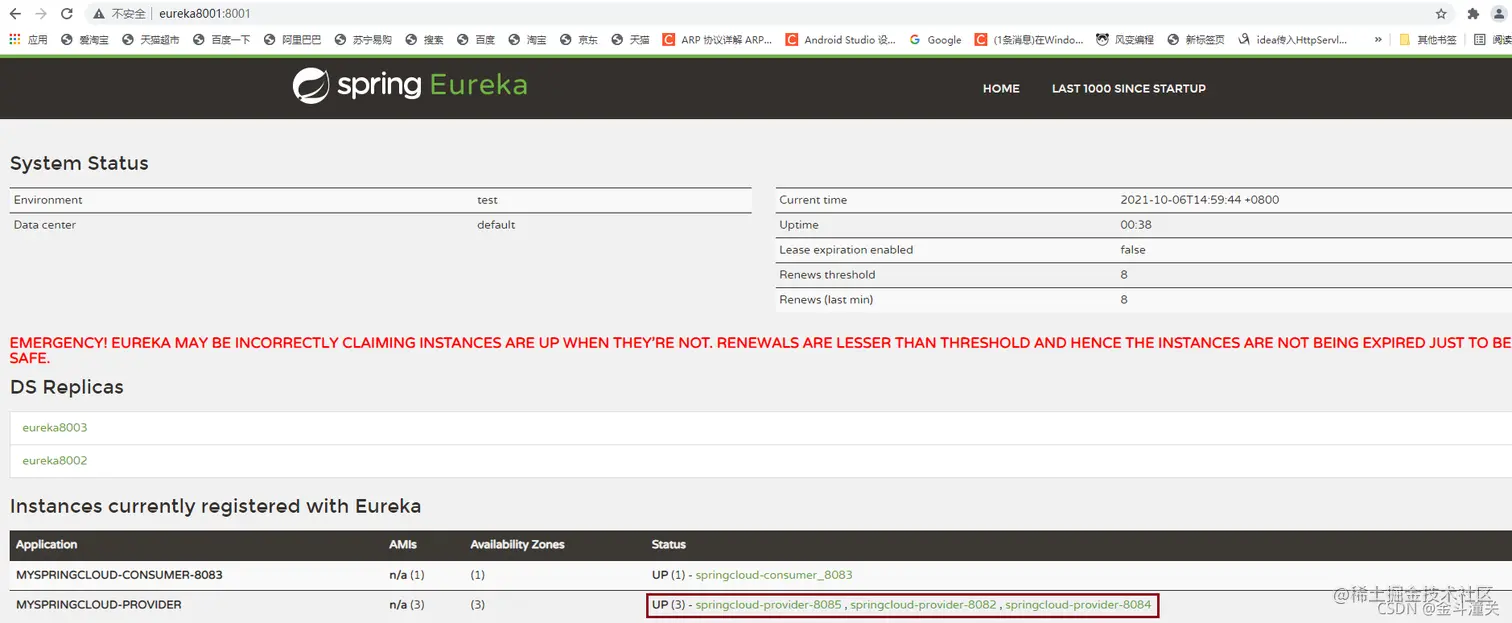Open the Google bookmark

(x=936, y=40)
